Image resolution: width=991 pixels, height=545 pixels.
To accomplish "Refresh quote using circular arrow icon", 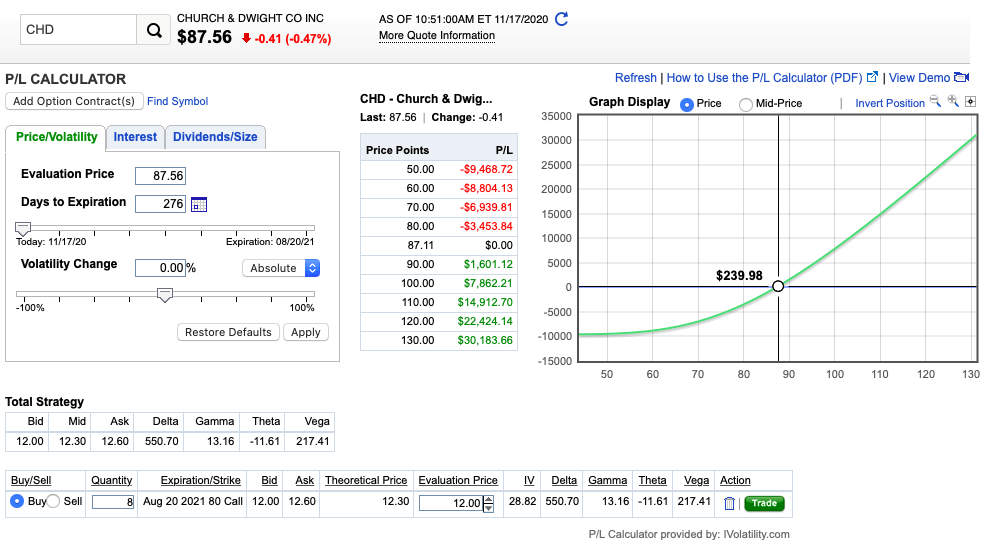I will point(561,19).
